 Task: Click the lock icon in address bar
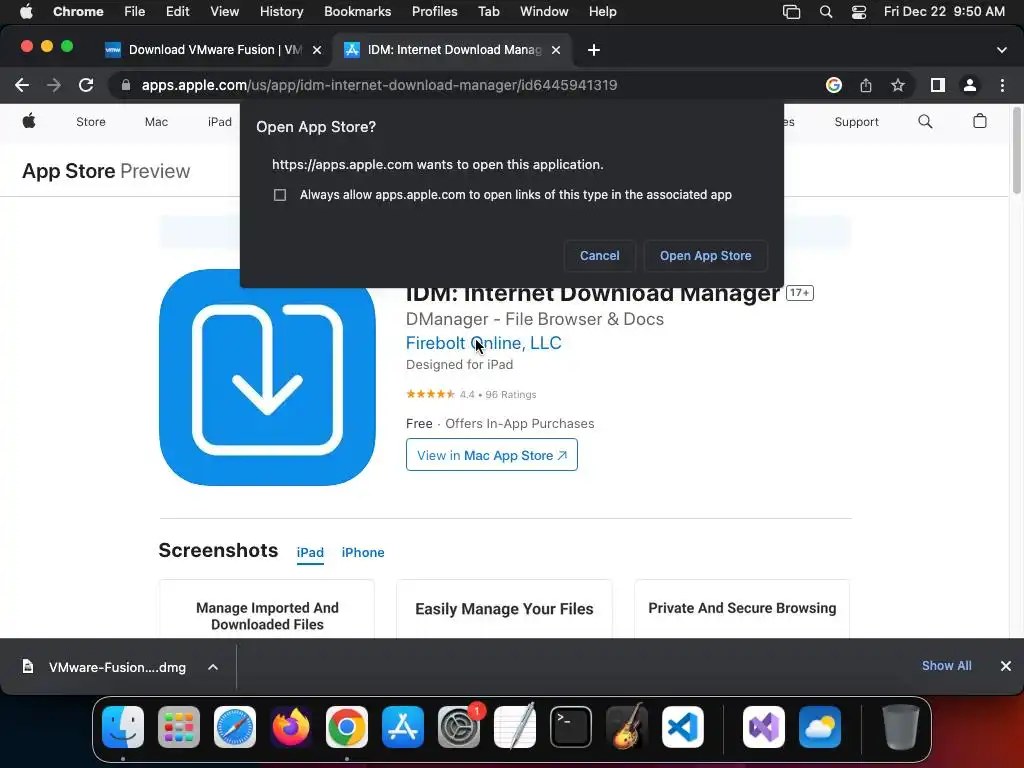click(126, 85)
